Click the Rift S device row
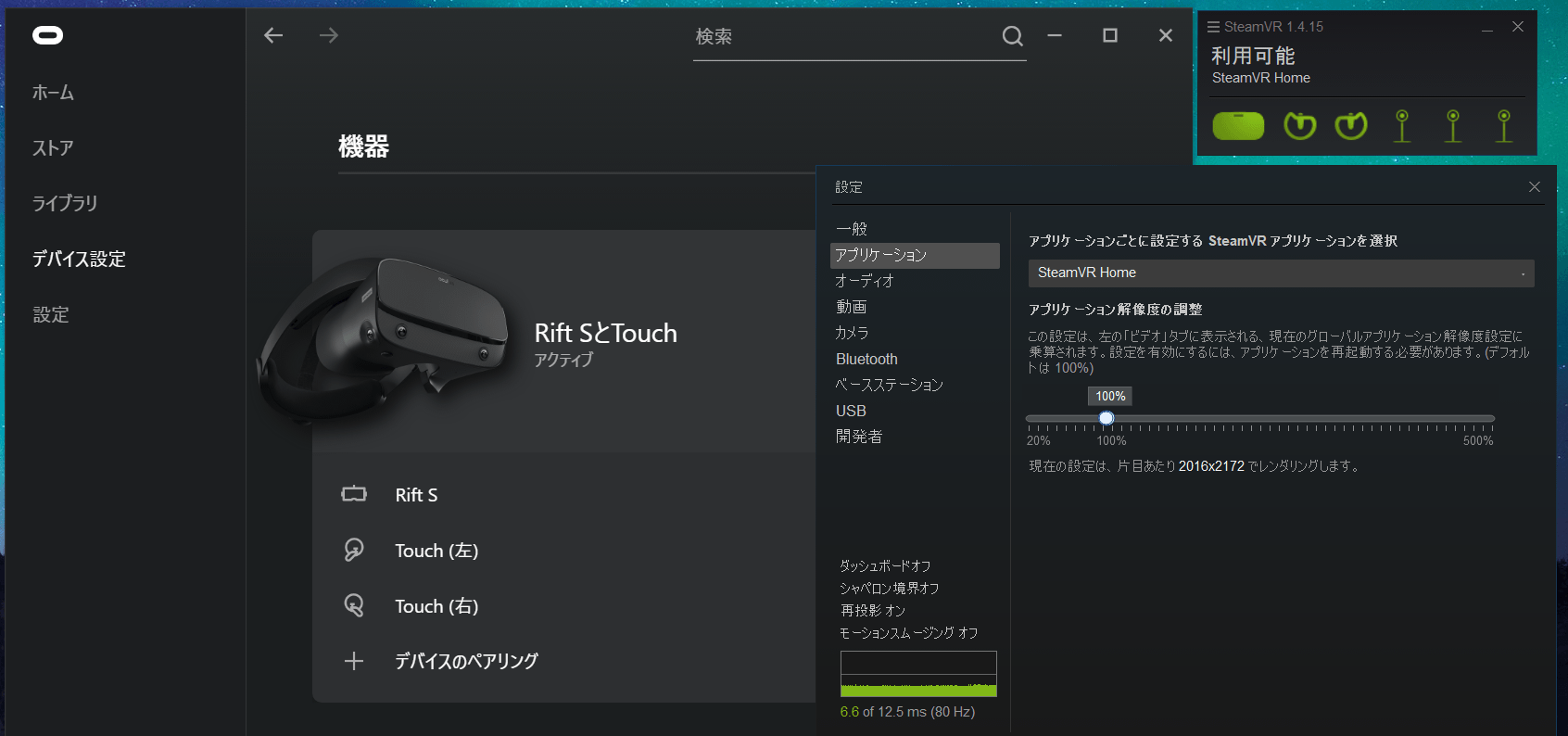 pyautogui.click(x=564, y=495)
